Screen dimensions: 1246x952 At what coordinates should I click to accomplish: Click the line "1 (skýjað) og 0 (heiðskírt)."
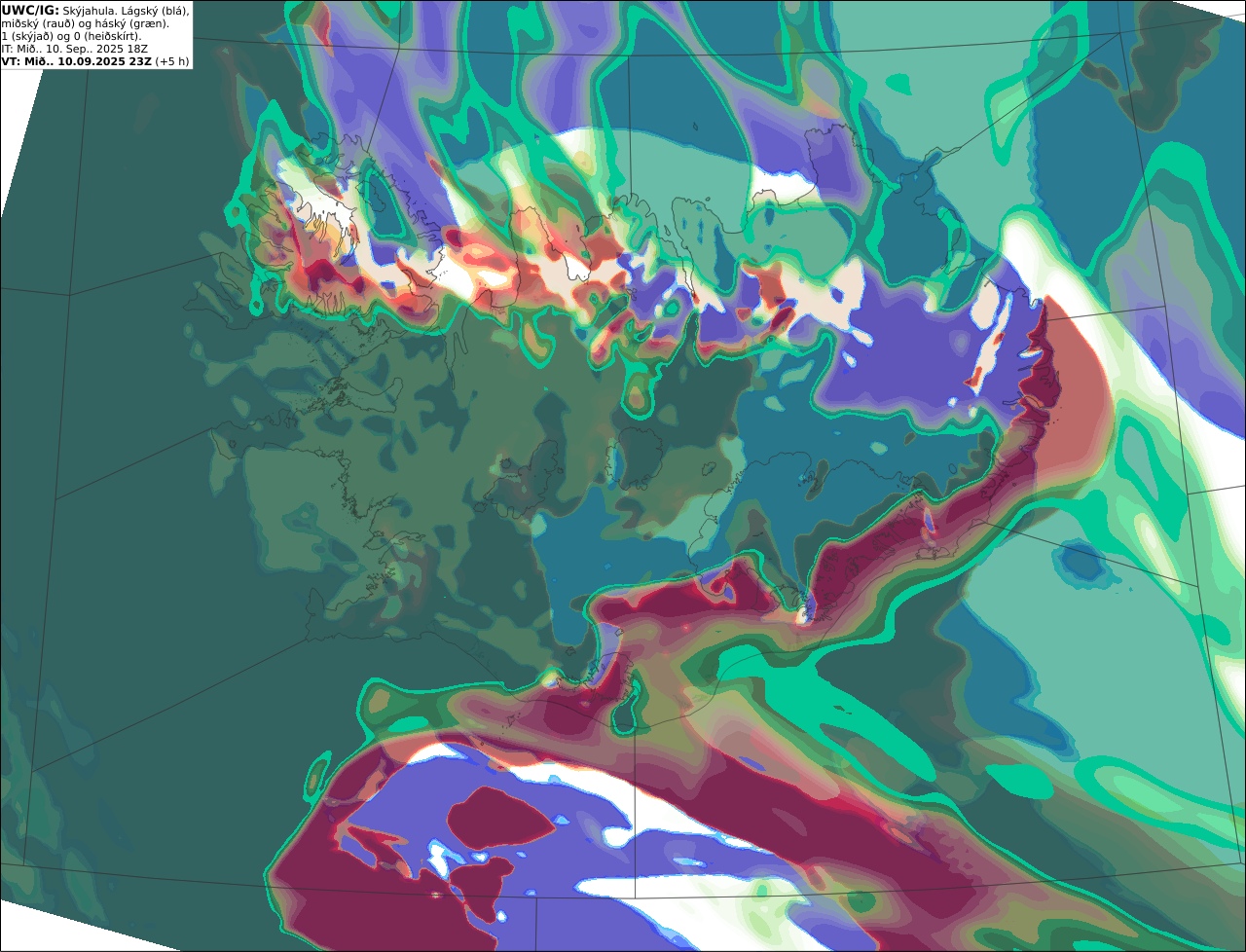71,36
